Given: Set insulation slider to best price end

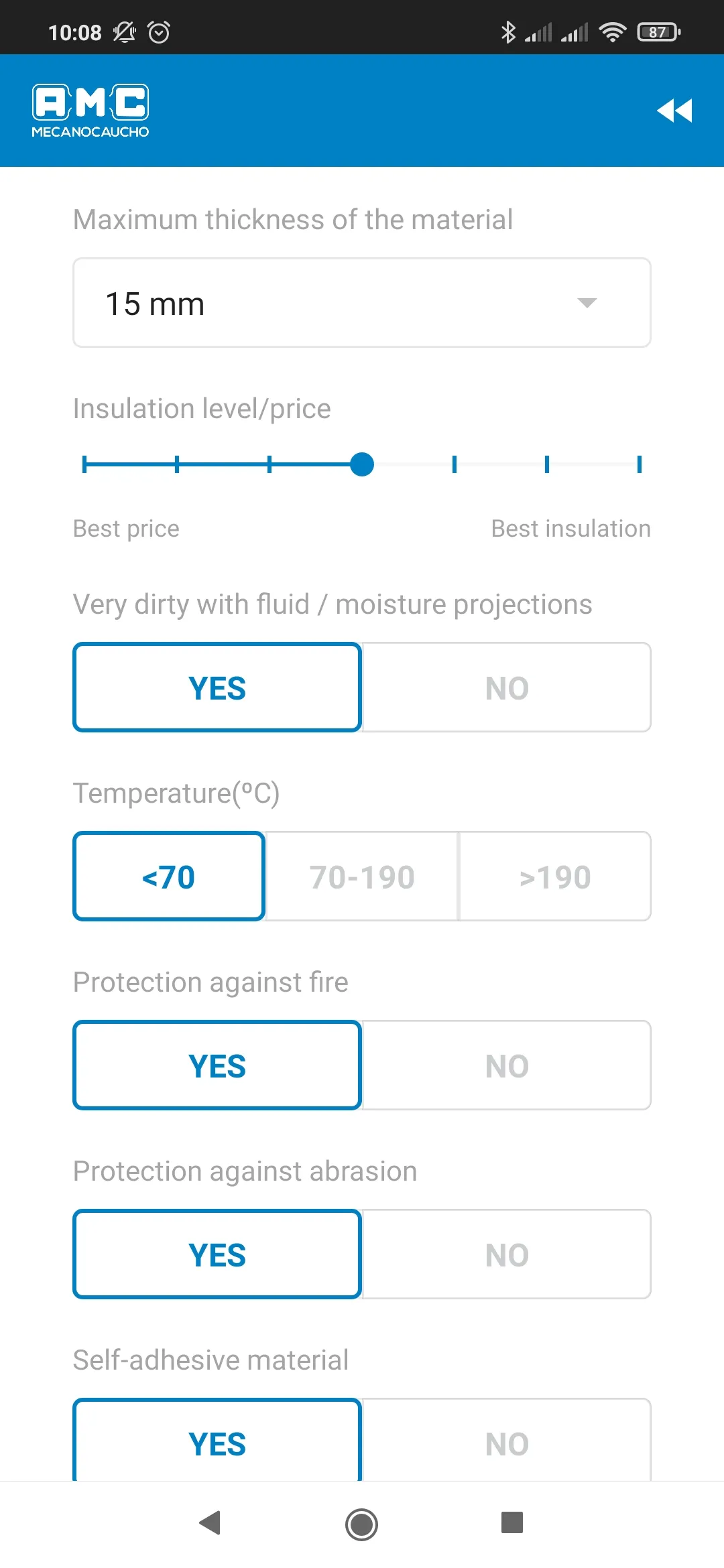Looking at the screenshot, I should [84, 464].
